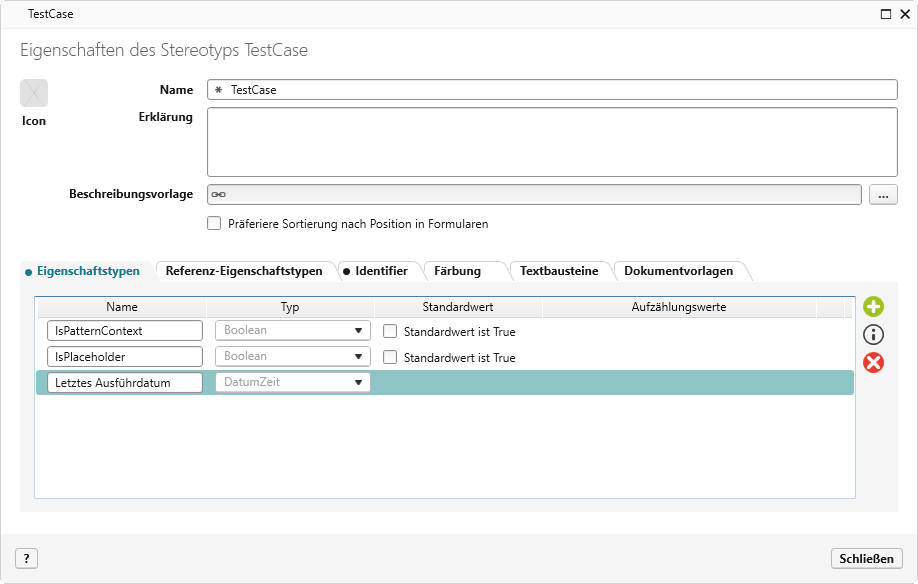
Task: Click the green add property icon
Action: click(873, 308)
